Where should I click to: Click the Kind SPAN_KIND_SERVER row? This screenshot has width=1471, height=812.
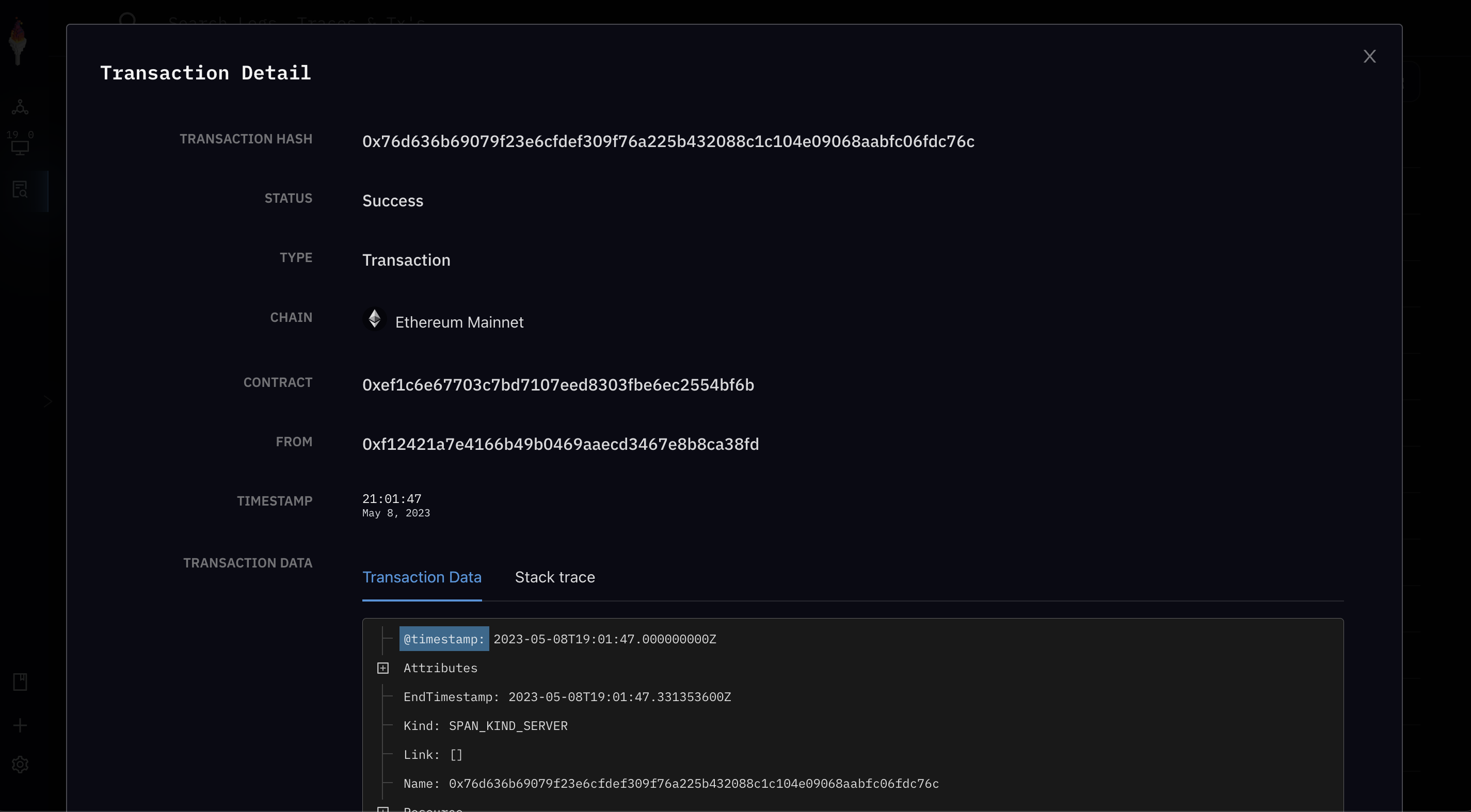[485, 726]
